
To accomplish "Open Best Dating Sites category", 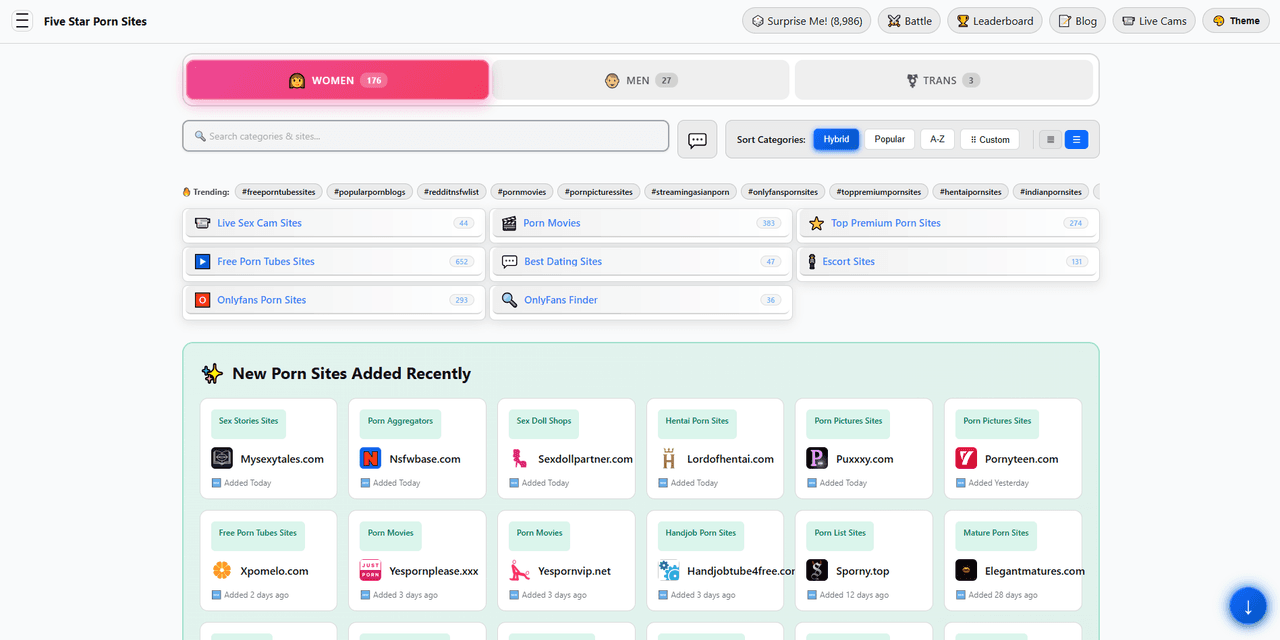I will [x=563, y=261].
